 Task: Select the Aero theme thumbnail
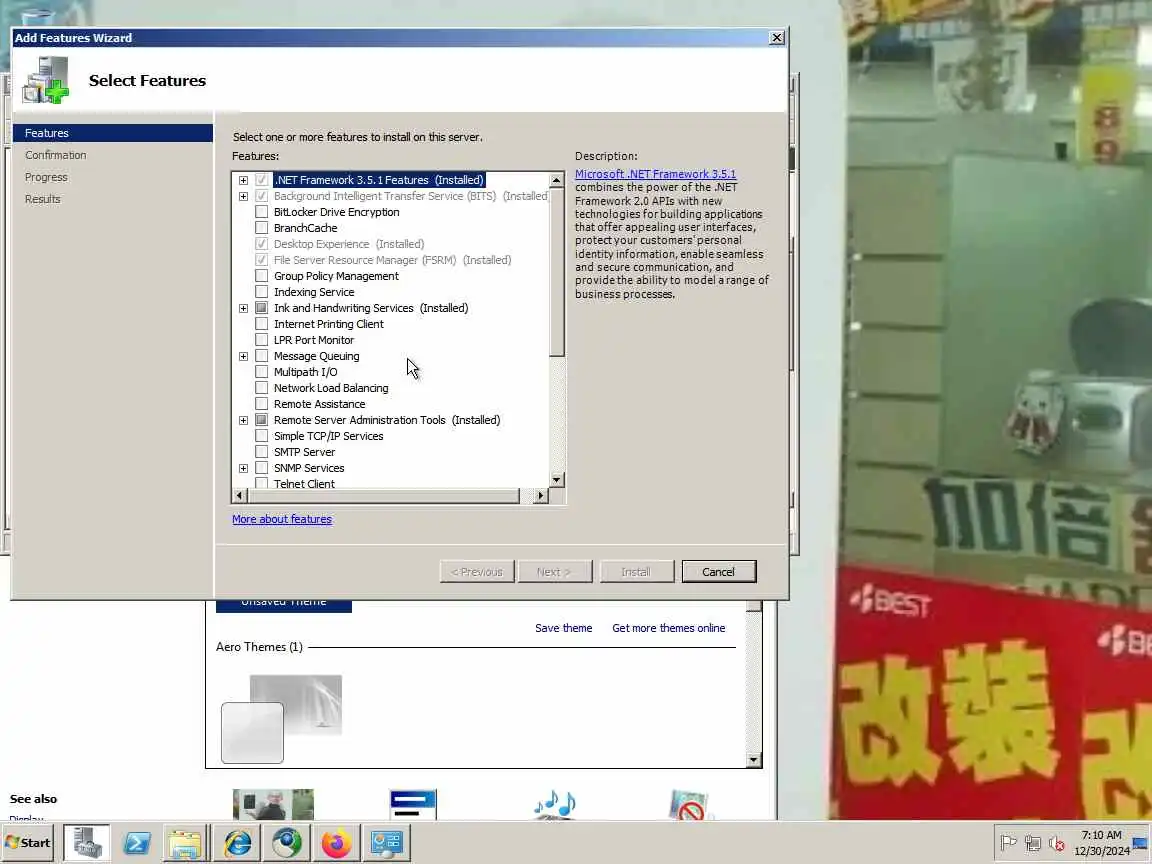coord(281,719)
